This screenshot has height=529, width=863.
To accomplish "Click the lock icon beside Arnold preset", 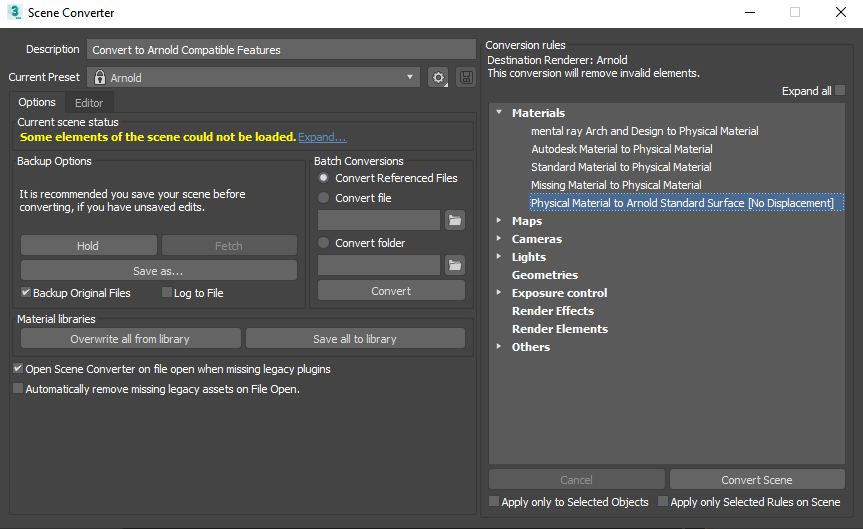I will coord(99,77).
